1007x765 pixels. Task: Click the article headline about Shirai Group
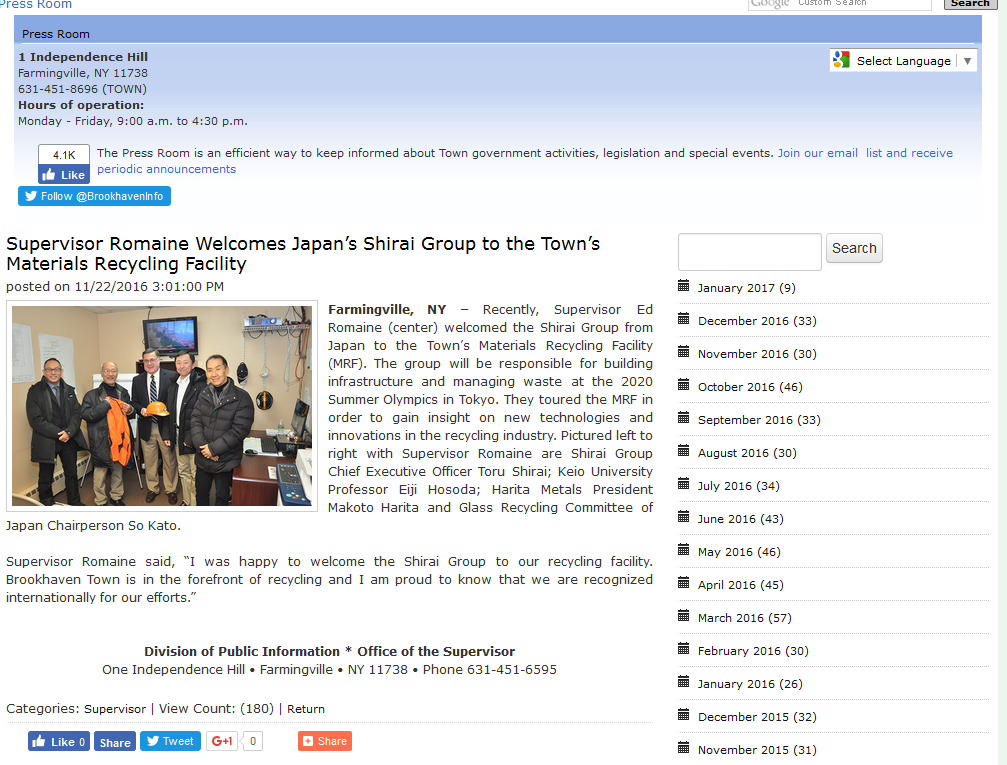tap(302, 254)
